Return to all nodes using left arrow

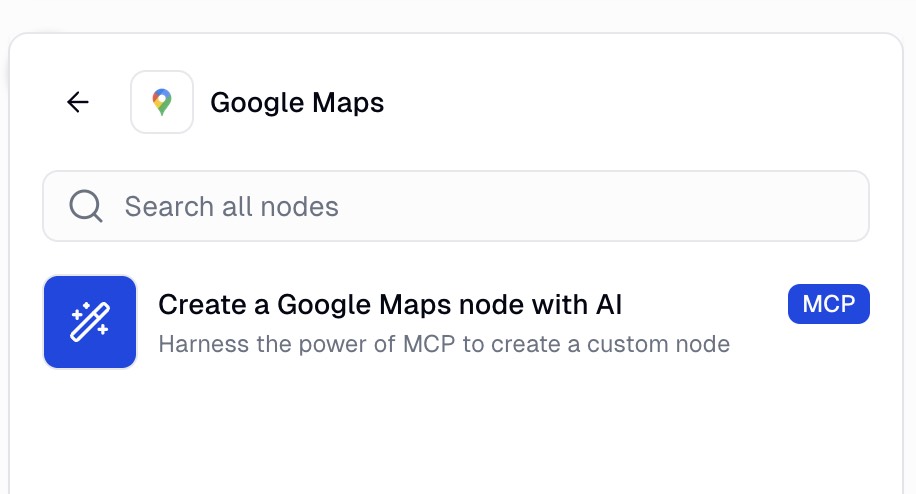point(77,102)
